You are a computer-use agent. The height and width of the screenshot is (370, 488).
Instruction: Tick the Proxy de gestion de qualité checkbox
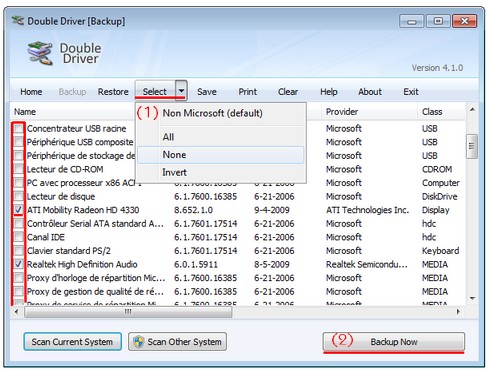tap(19, 292)
